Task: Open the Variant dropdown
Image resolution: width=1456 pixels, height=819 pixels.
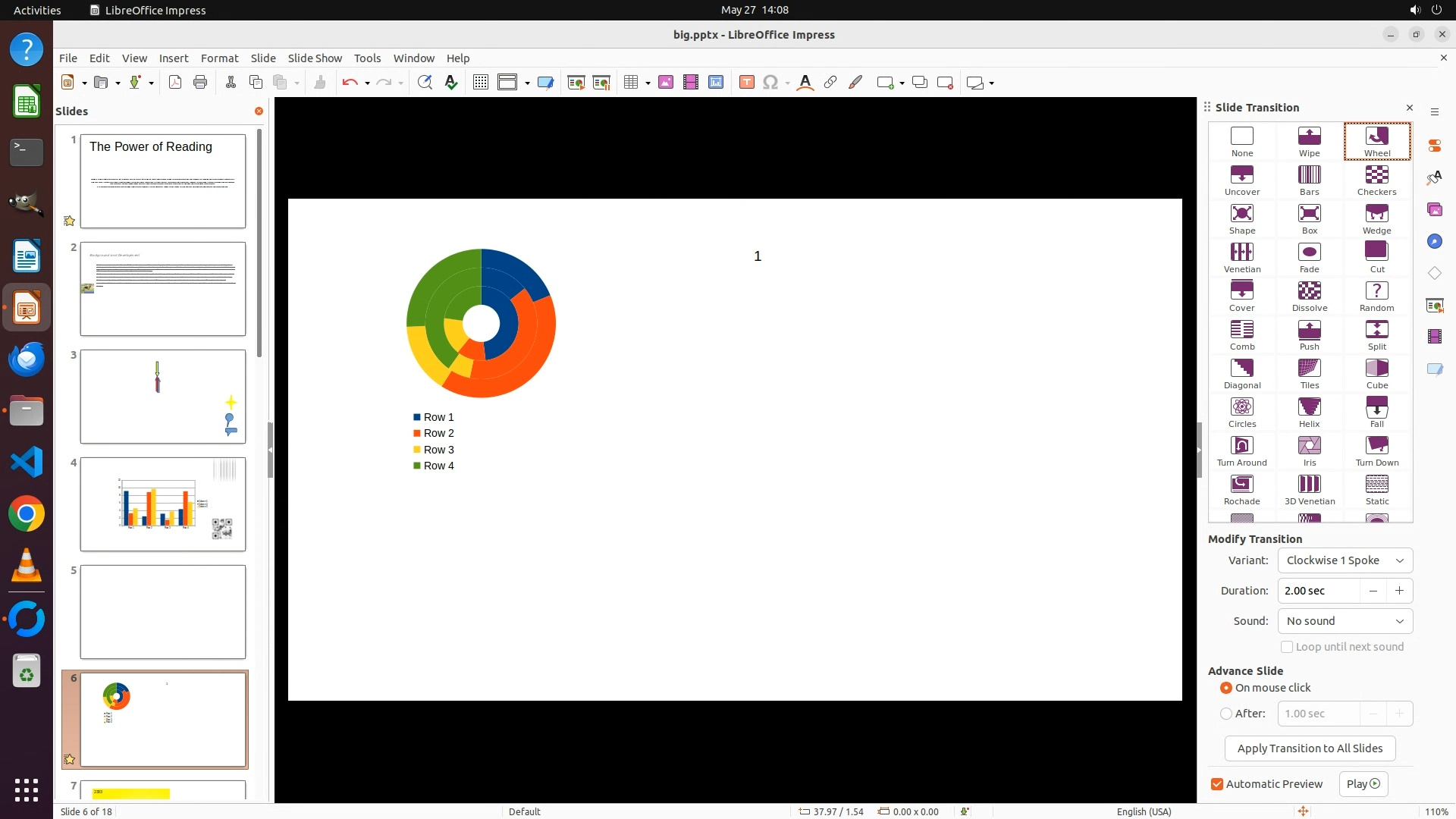Action: pyautogui.click(x=1345, y=560)
